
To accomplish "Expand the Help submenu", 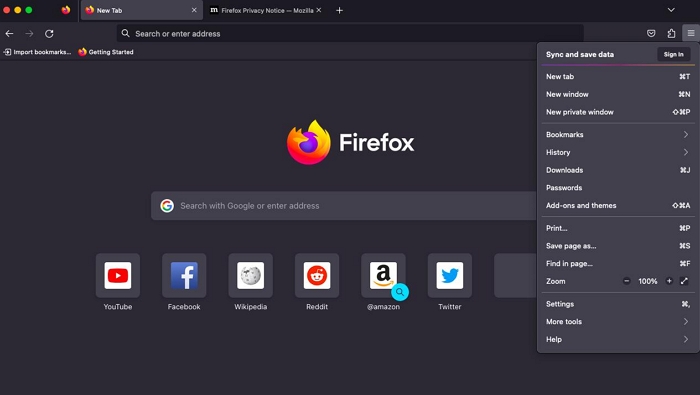I will click(x=618, y=340).
